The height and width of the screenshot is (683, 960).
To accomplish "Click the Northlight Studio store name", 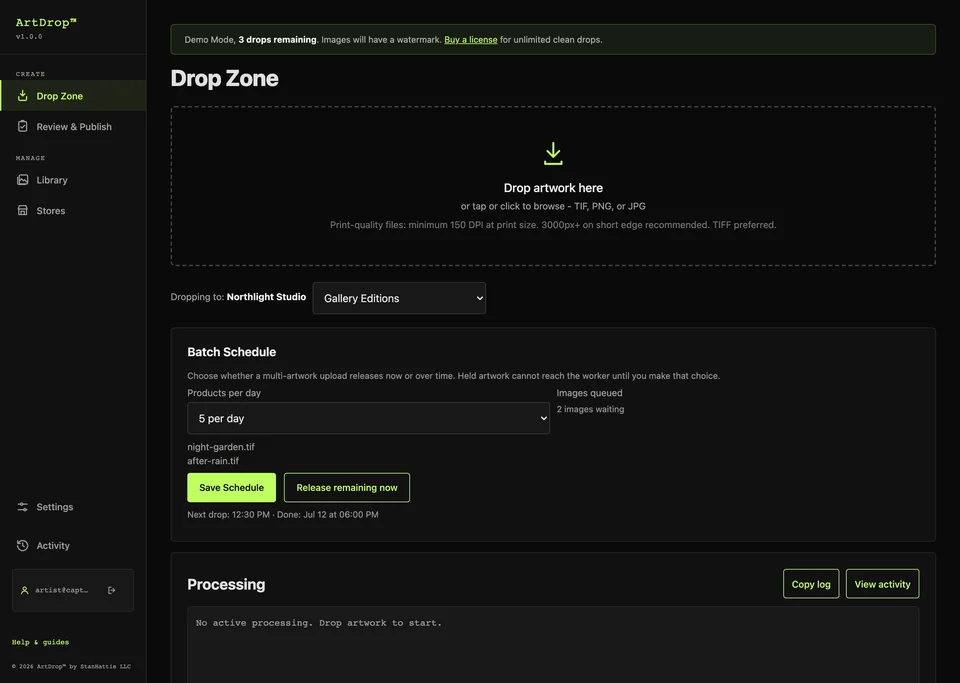I will point(266,297).
